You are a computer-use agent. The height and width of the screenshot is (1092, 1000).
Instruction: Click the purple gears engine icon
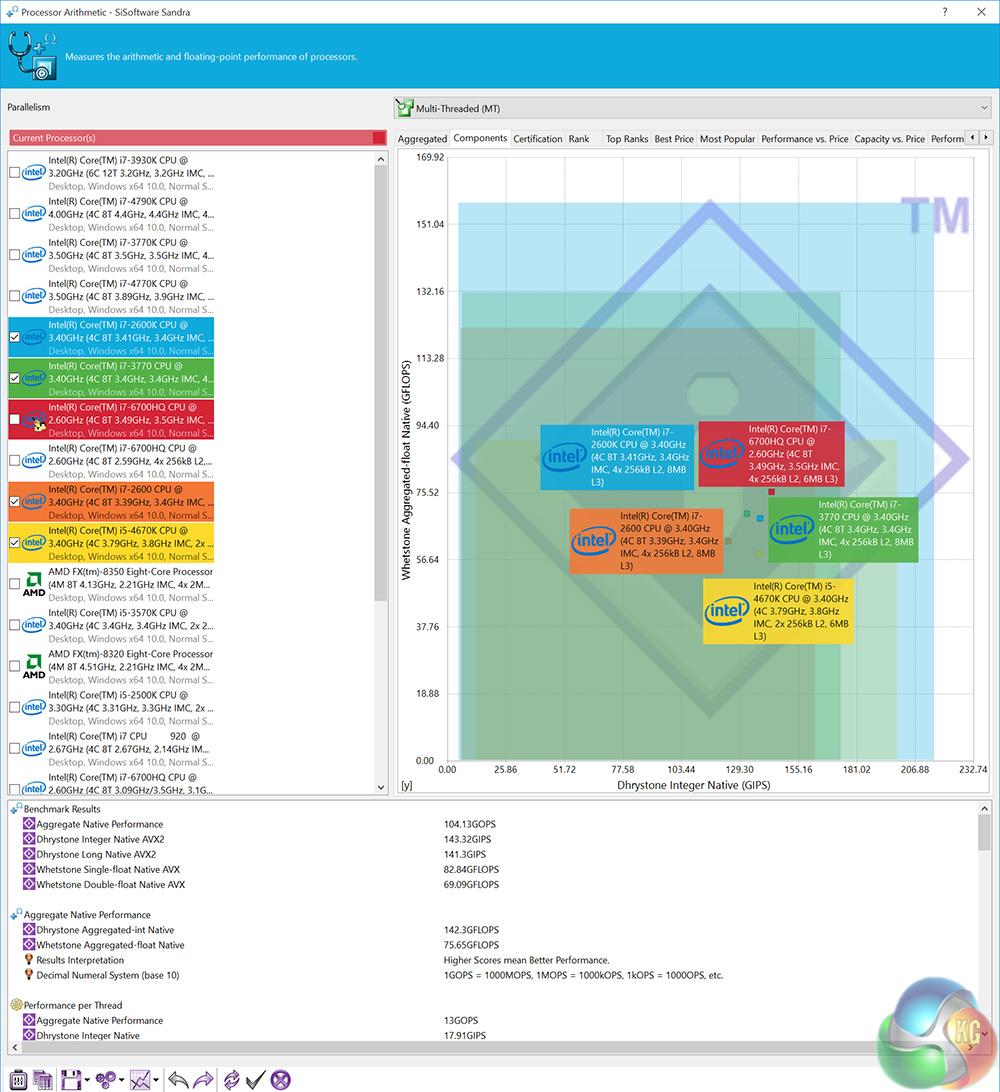click(x=106, y=1080)
